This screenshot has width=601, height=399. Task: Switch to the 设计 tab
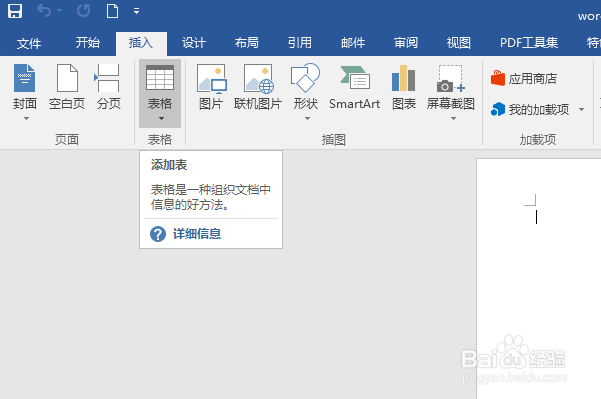pos(194,43)
